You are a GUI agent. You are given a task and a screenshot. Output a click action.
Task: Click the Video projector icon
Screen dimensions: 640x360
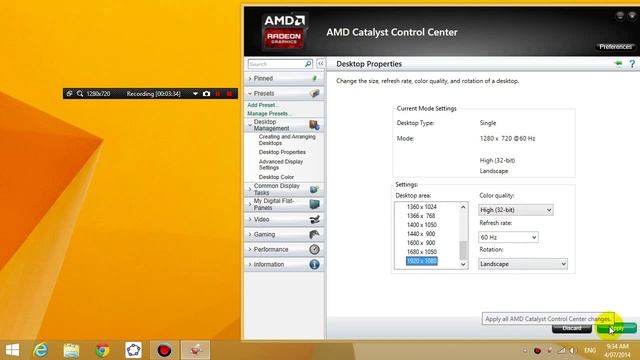314,220
